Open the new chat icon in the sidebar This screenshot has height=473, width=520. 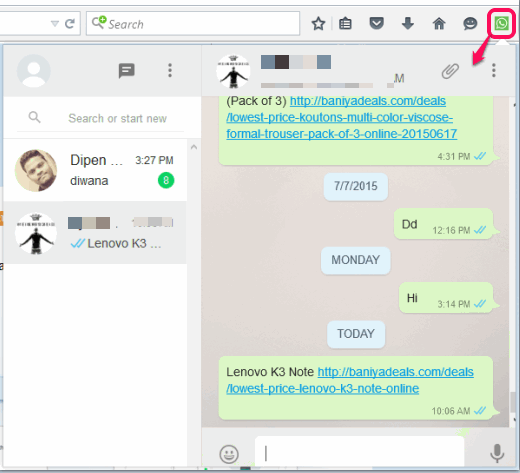[127, 71]
